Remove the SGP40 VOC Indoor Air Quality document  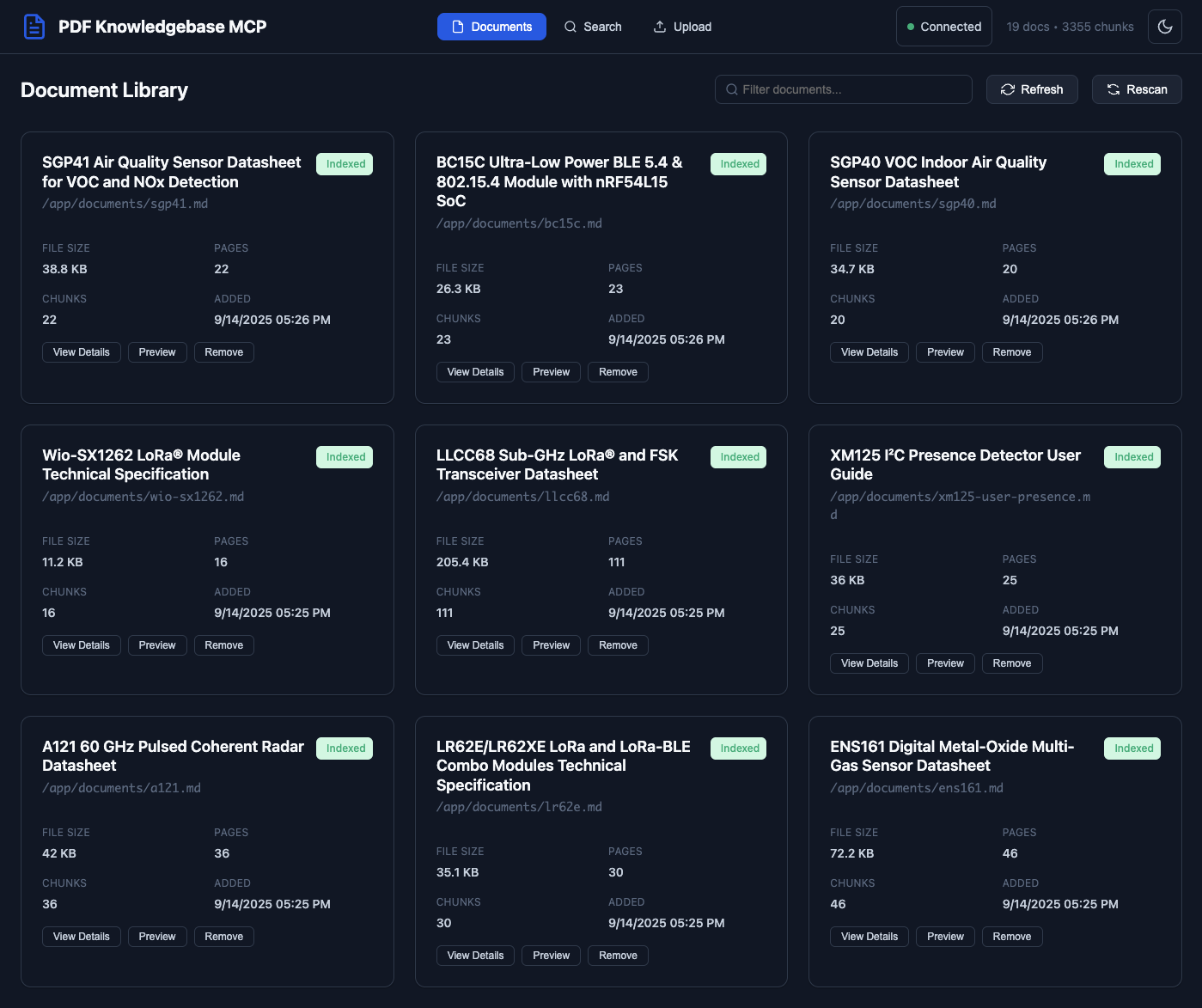(x=1011, y=352)
